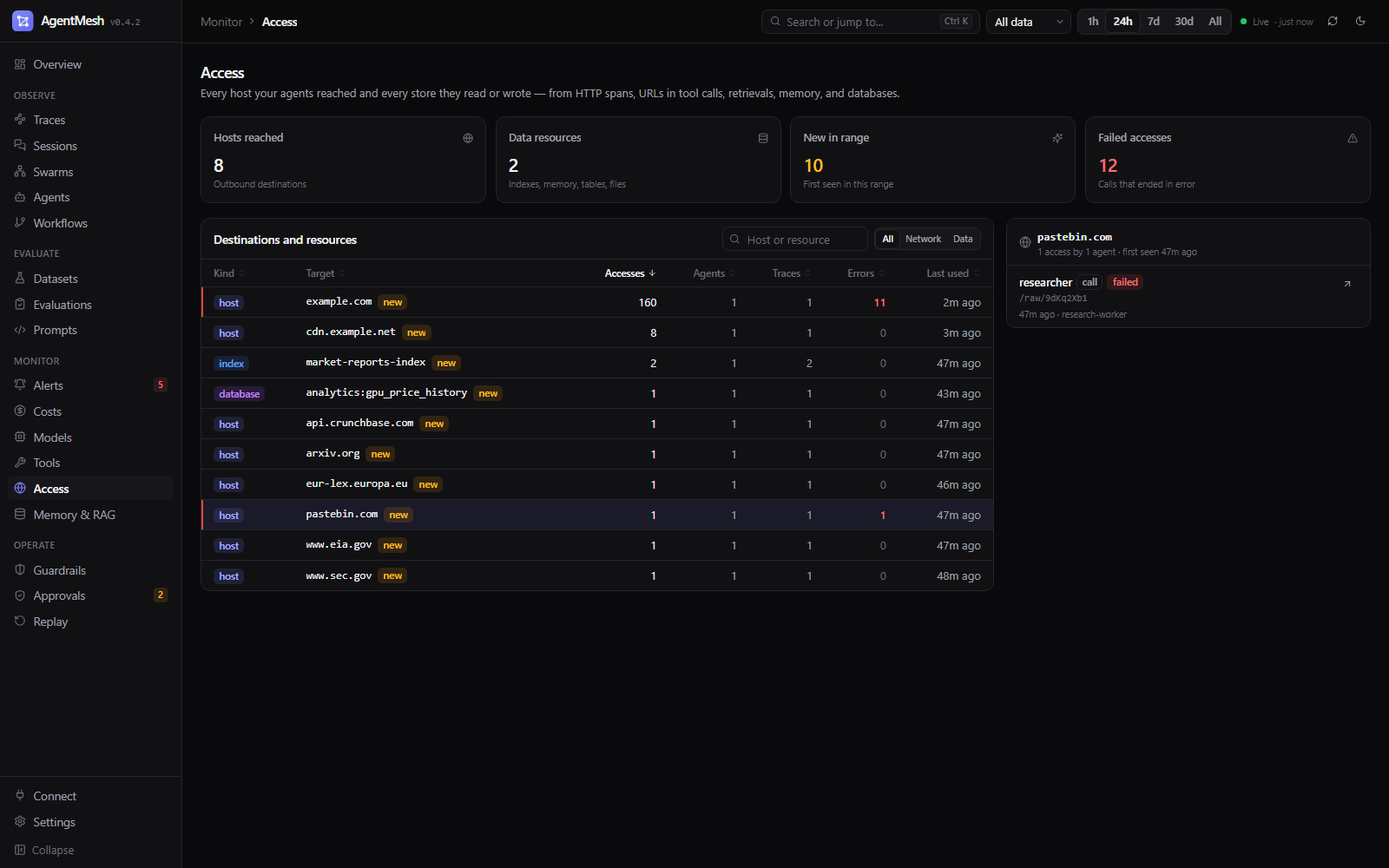Open Alerts with 5 badge
Viewport: 1389px width, 868px height.
(90, 385)
